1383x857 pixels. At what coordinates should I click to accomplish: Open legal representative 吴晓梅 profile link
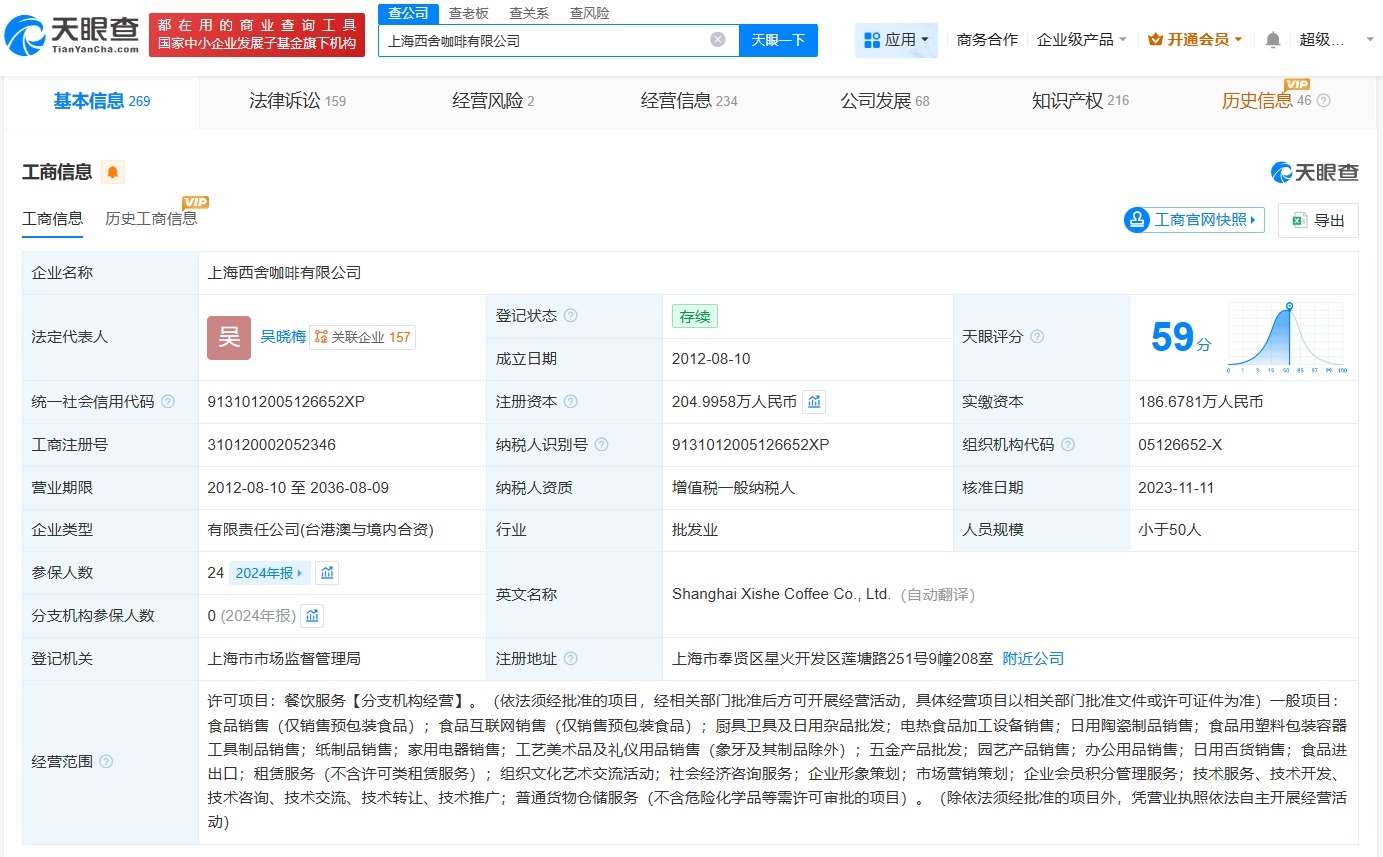point(282,337)
